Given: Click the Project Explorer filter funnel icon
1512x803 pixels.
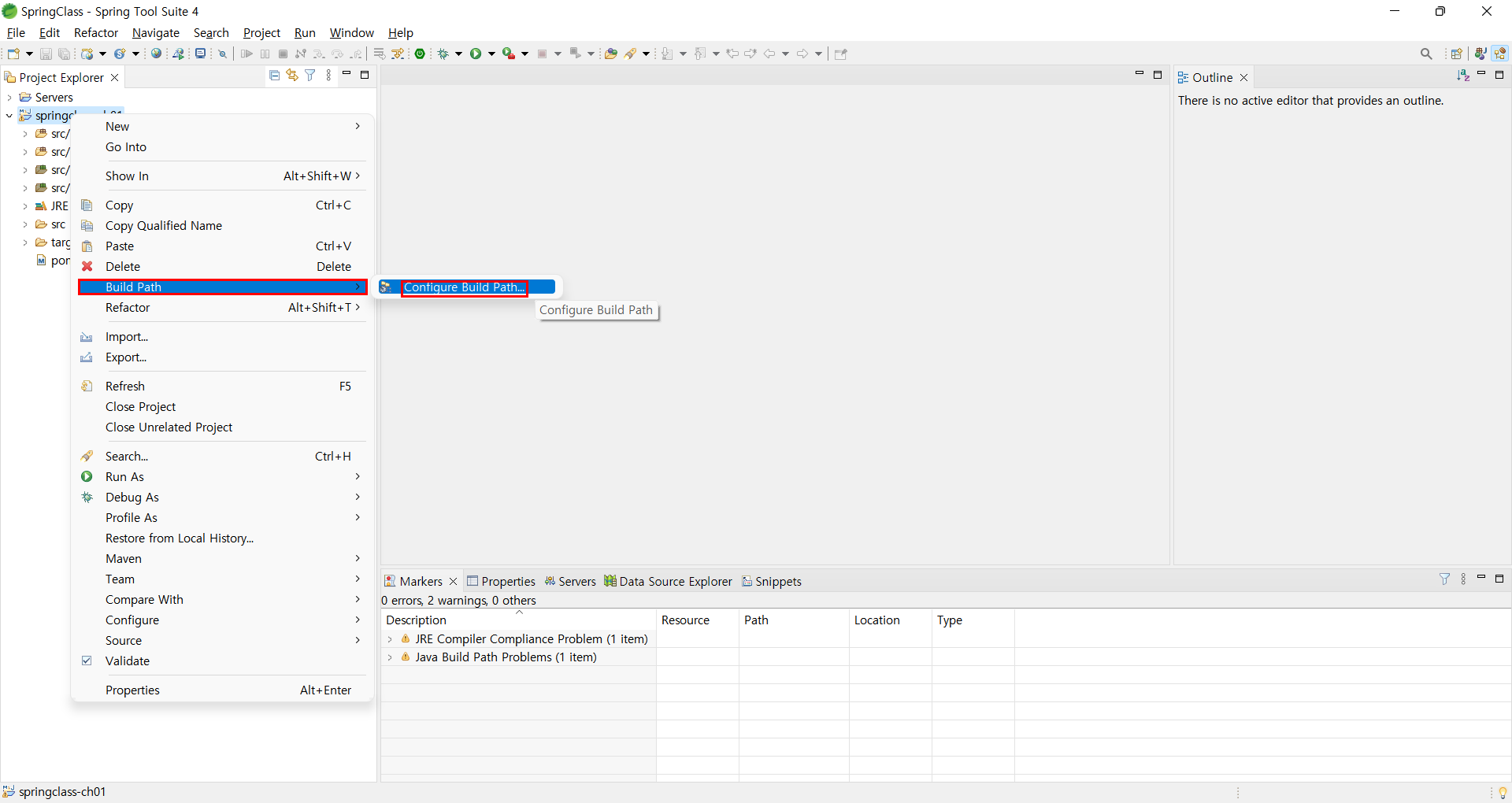Looking at the screenshot, I should tap(310, 75).
